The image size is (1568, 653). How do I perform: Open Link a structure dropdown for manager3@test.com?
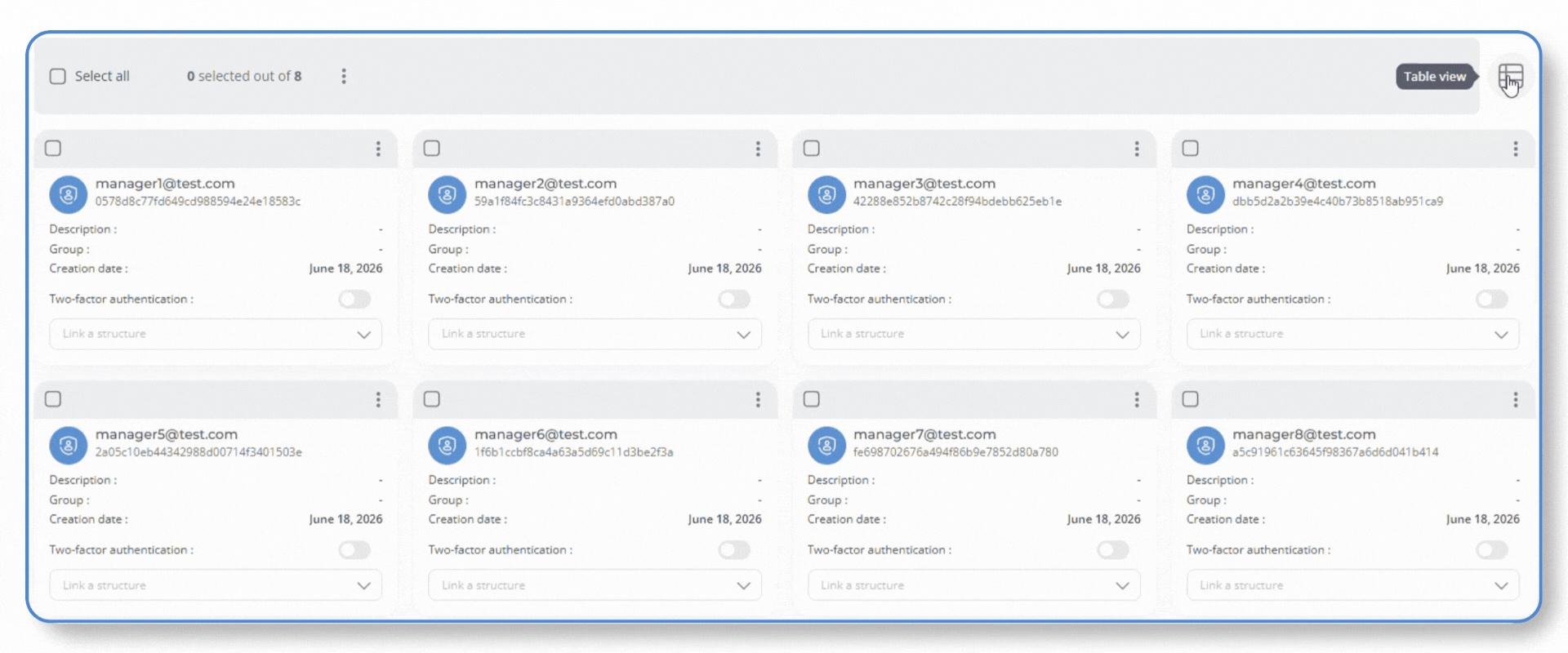click(x=974, y=334)
